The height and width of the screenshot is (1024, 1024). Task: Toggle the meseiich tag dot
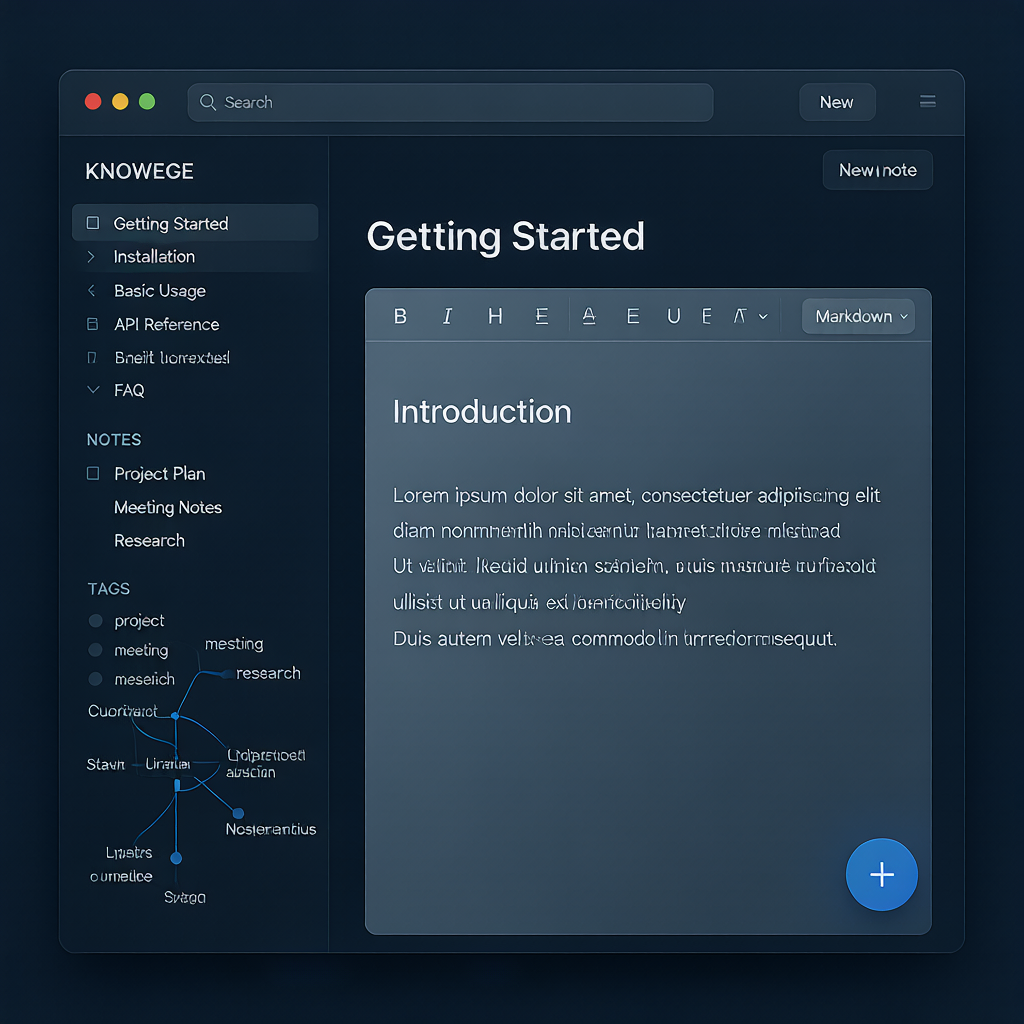tap(95, 679)
